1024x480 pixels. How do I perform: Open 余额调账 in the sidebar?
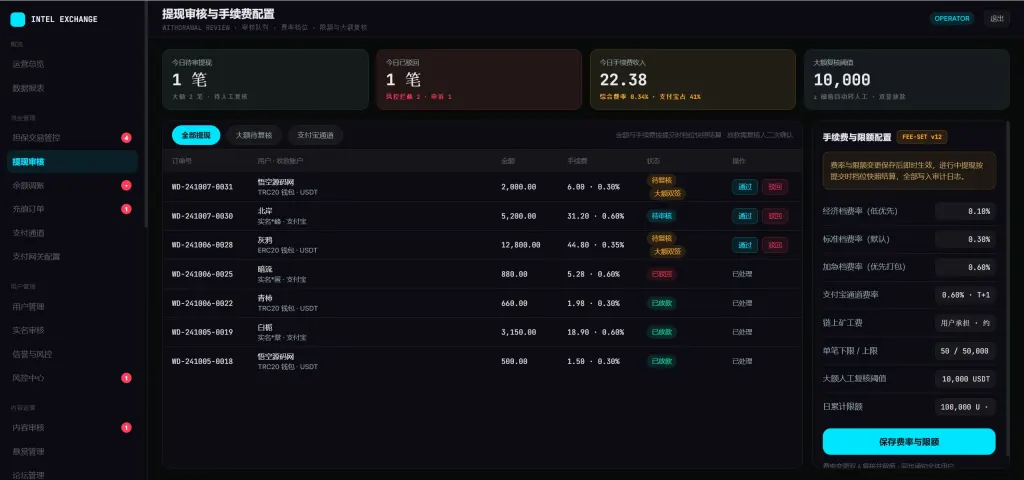[72, 185]
